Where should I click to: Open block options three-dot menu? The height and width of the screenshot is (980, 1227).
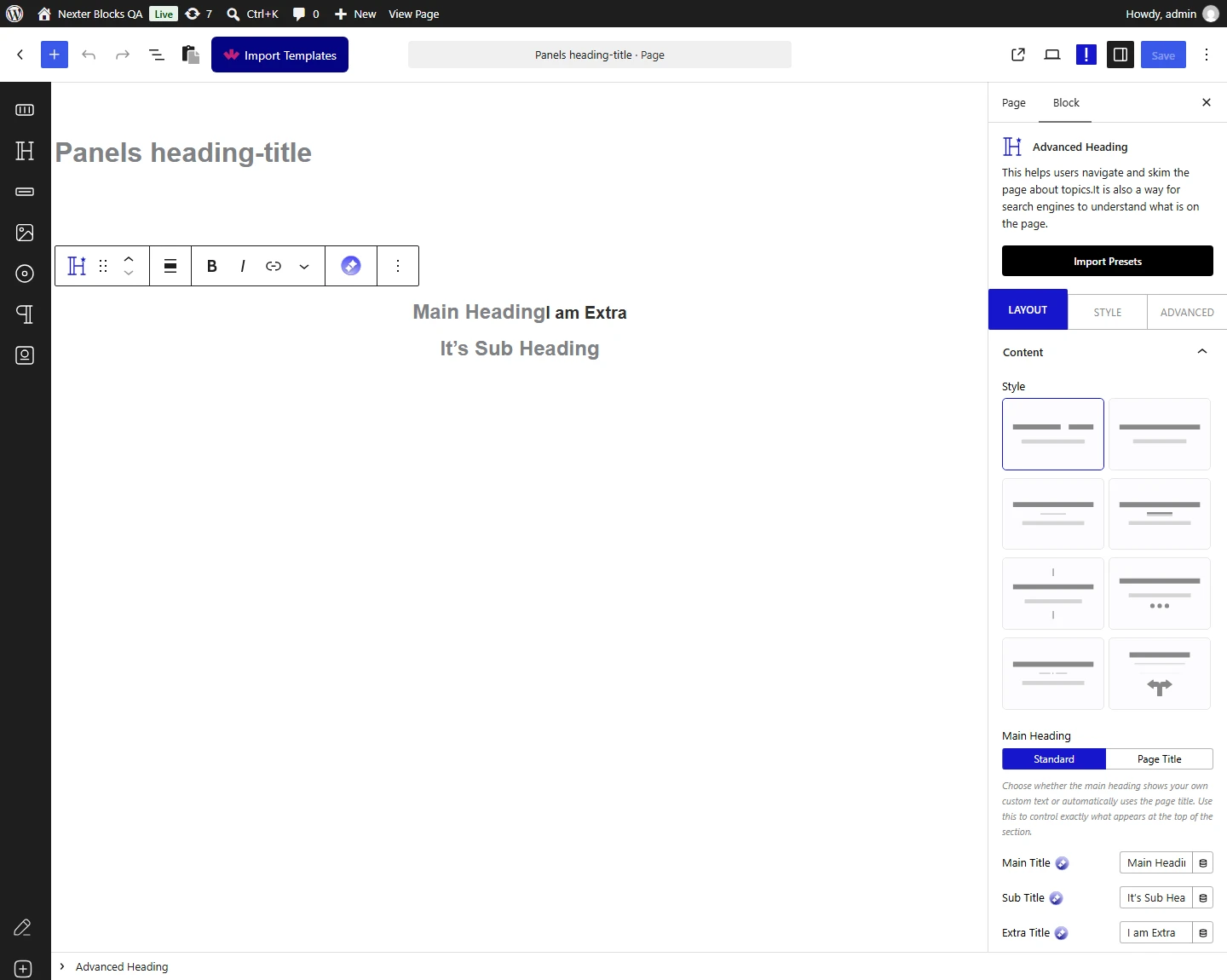(398, 266)
